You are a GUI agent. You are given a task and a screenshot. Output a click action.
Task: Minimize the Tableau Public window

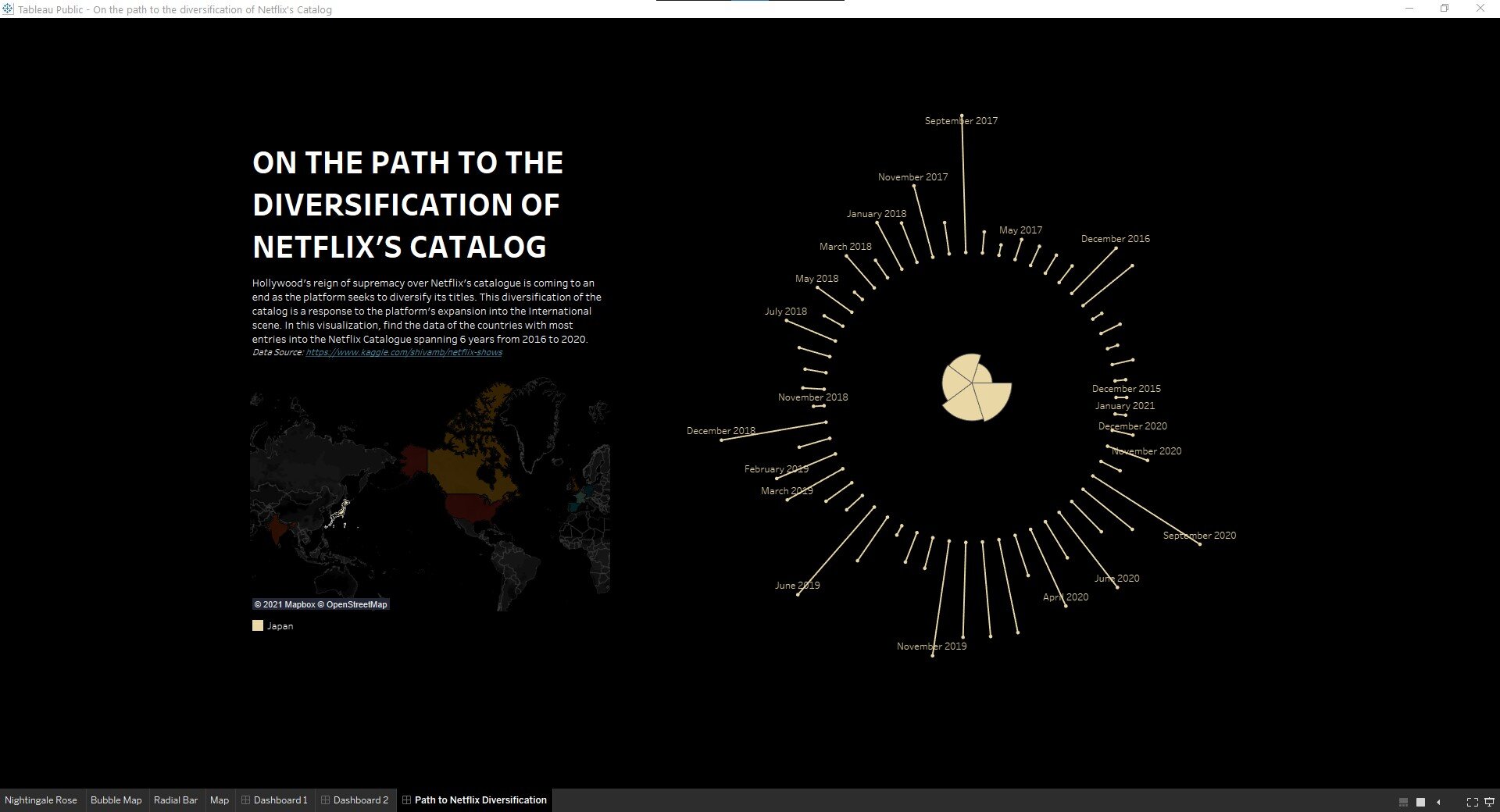tap(1409, 9)
